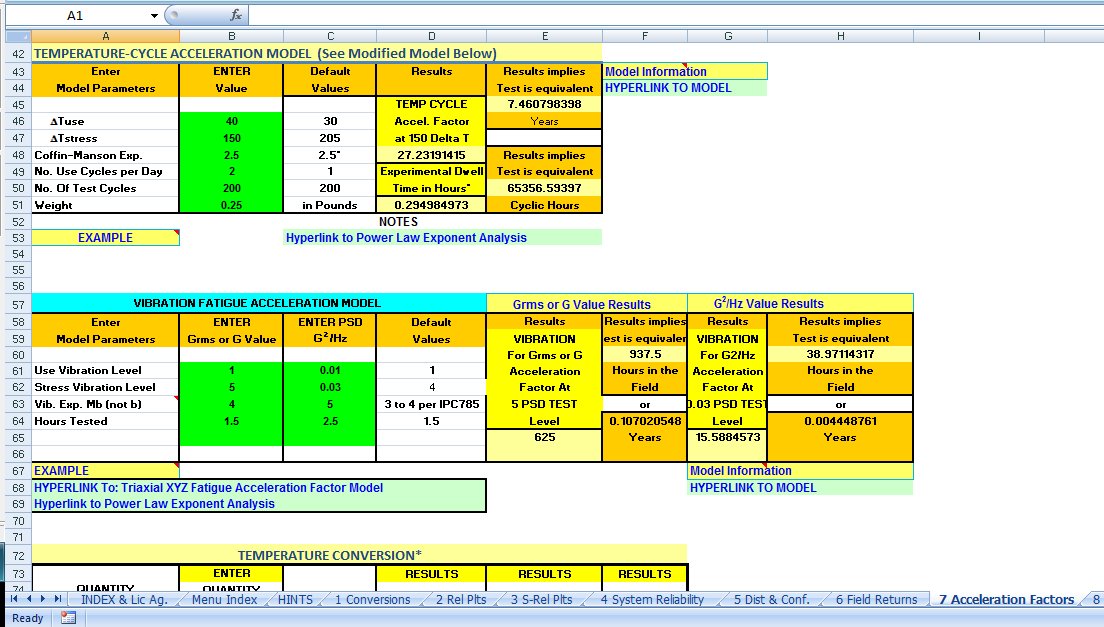Select Stress Vibration Level PSD value 0.03
Viewport: 1104px width, 627px height.
(x=330, y=387)
